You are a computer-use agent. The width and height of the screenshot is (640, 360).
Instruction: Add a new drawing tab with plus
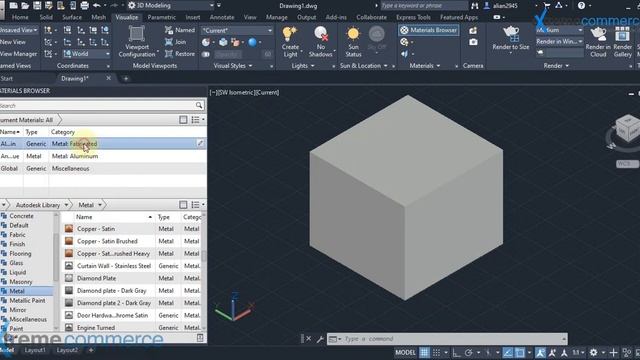click(x=126, y=78)
